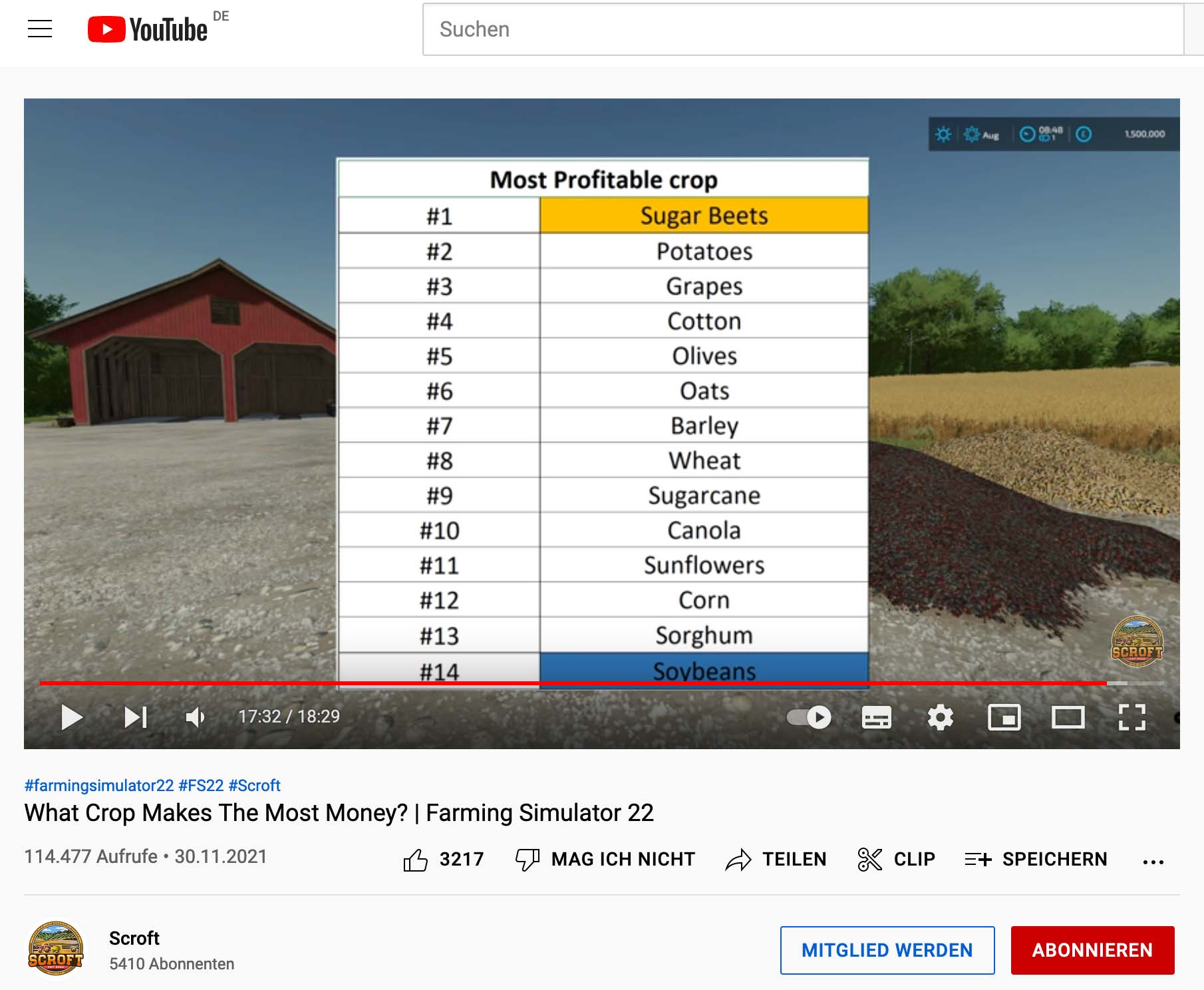Open the #Scroft hashtag

[x=254, y=786]
